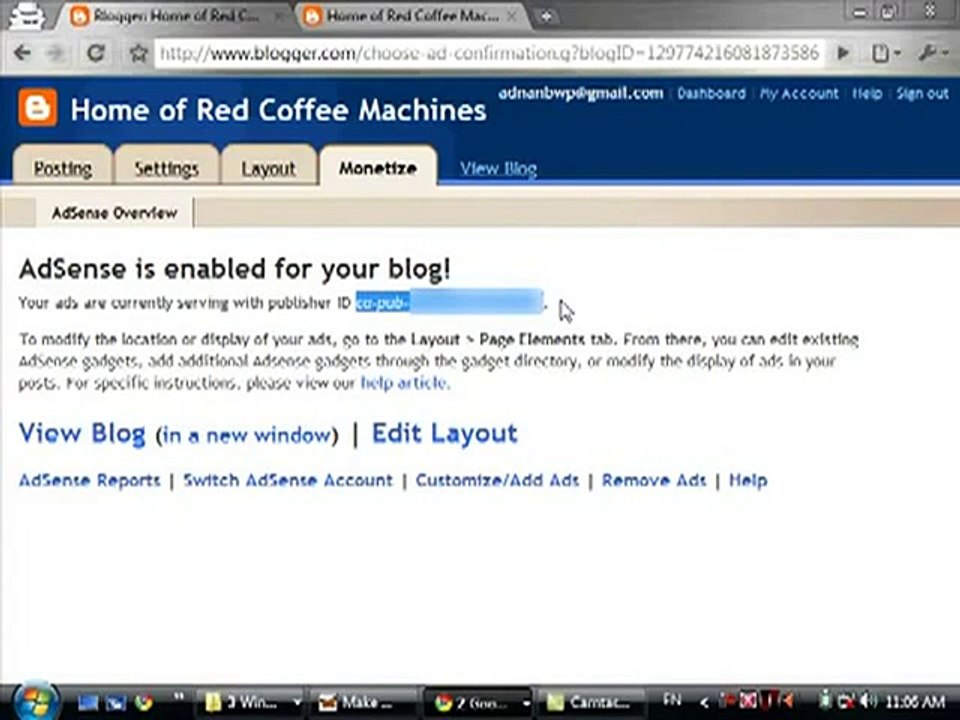Image resolution: width=960 pixels, height=720 pixels.
Task: Reload the page with the refresh icon
Action: (x=96, y=53)
